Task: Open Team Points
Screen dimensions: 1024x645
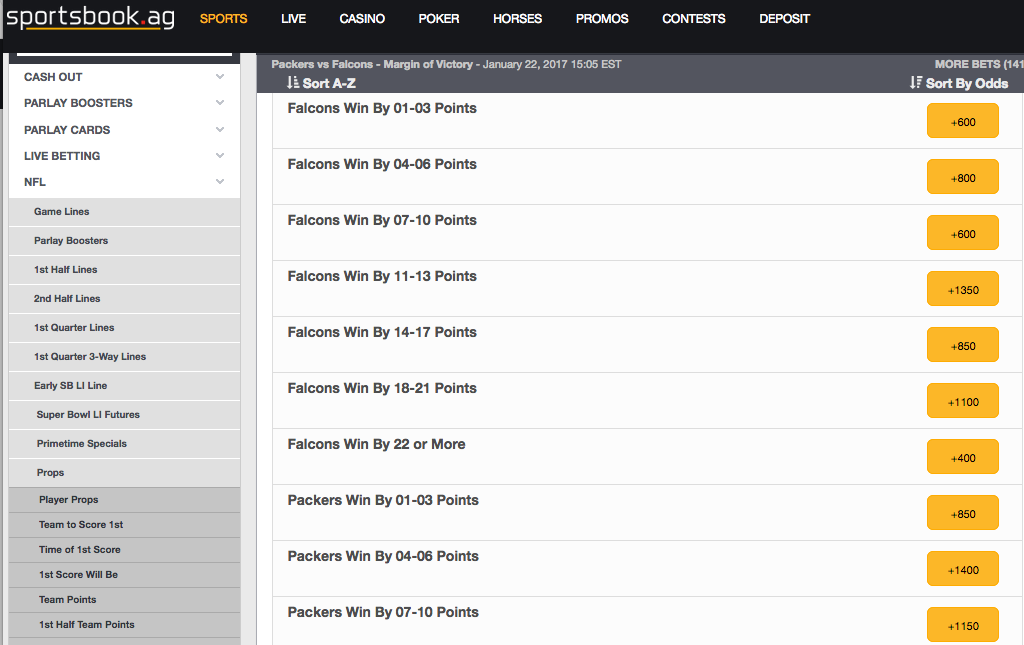Action: click(x=124, y=599)
